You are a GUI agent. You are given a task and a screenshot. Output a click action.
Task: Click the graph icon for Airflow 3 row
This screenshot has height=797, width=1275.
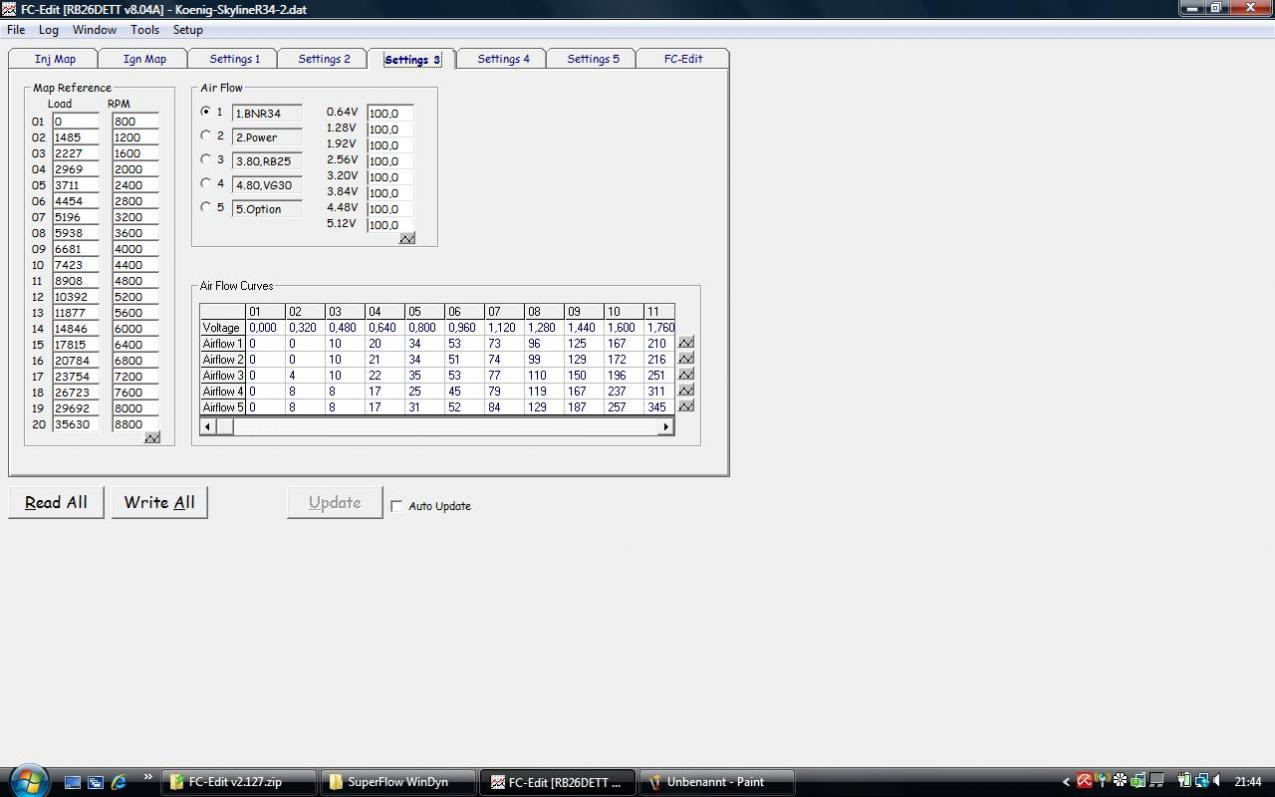pos(686,375)
